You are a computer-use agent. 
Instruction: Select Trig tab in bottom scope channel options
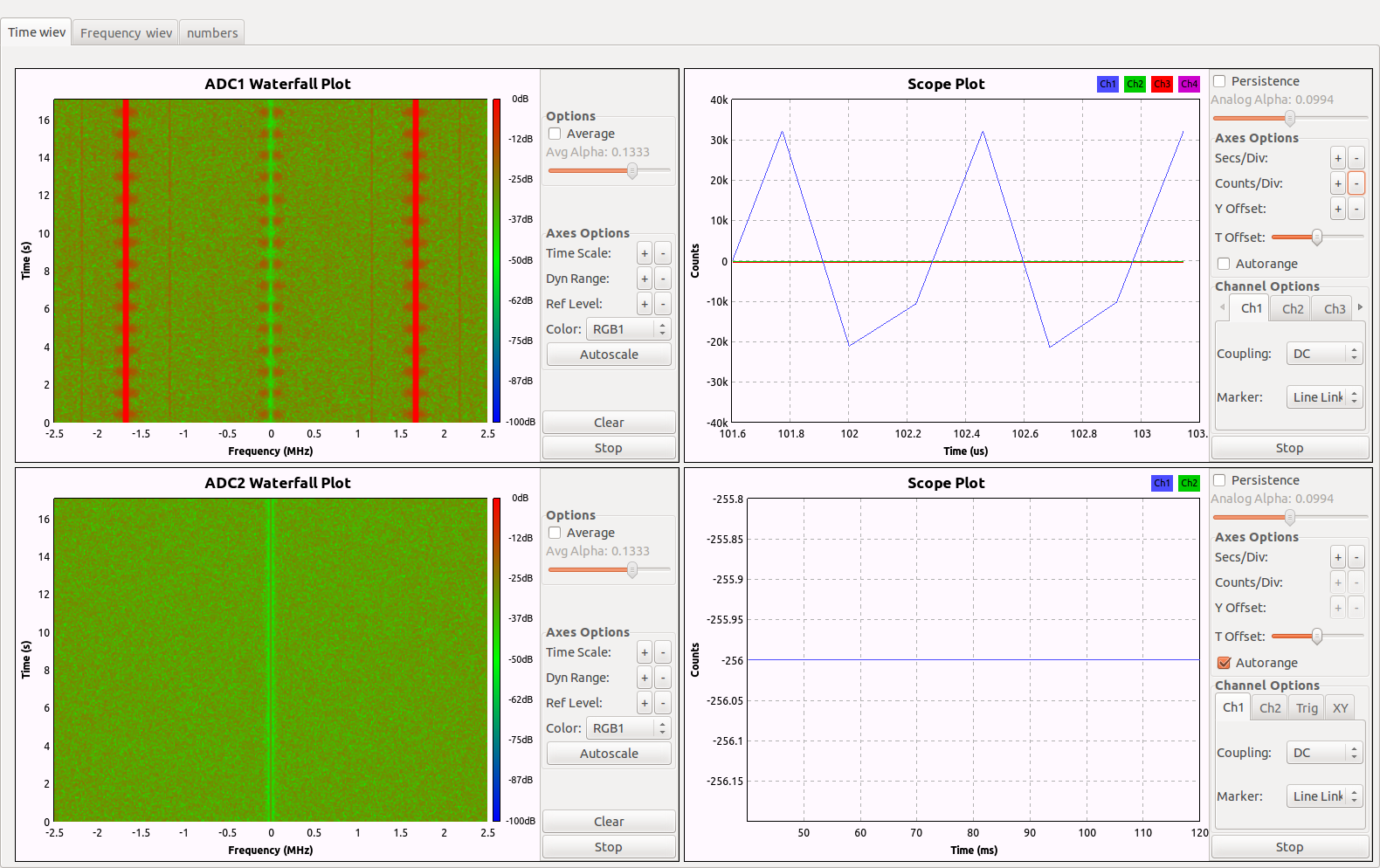tap(1306, 708)
